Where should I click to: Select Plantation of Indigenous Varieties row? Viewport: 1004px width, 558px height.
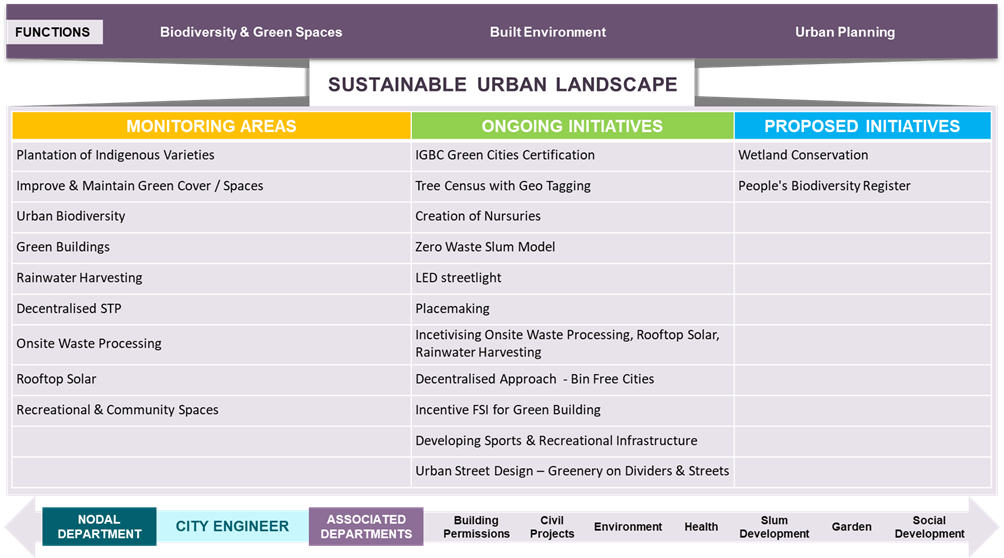coord(211,155)
